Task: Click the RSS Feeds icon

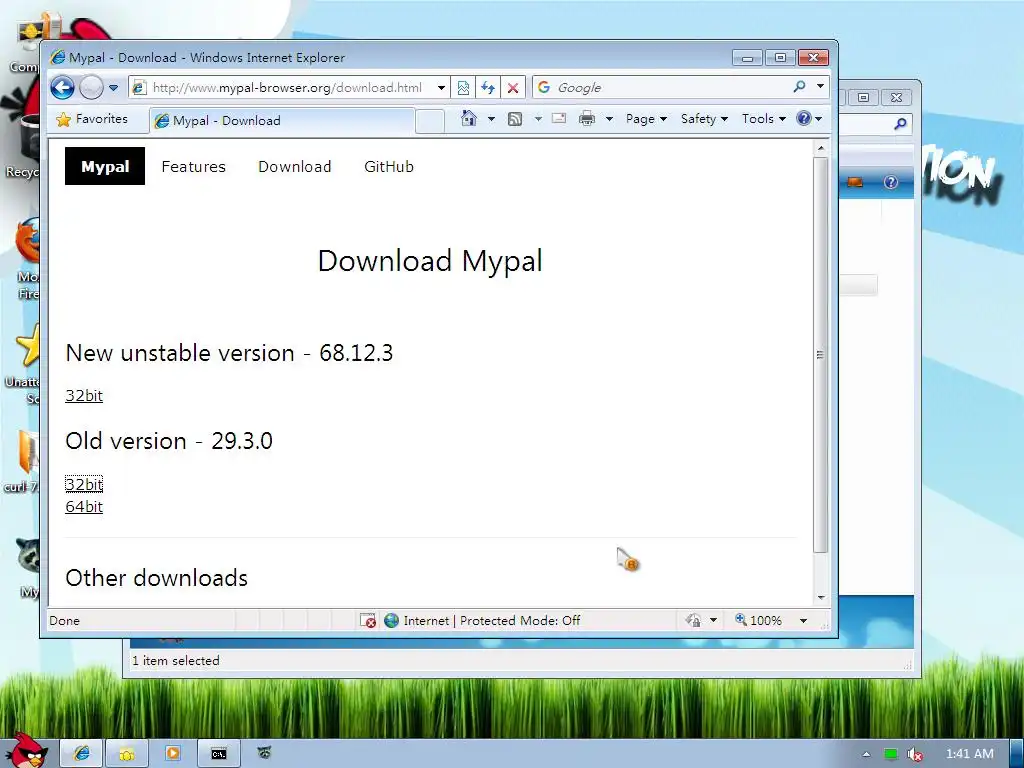Action: coord(515,119)
